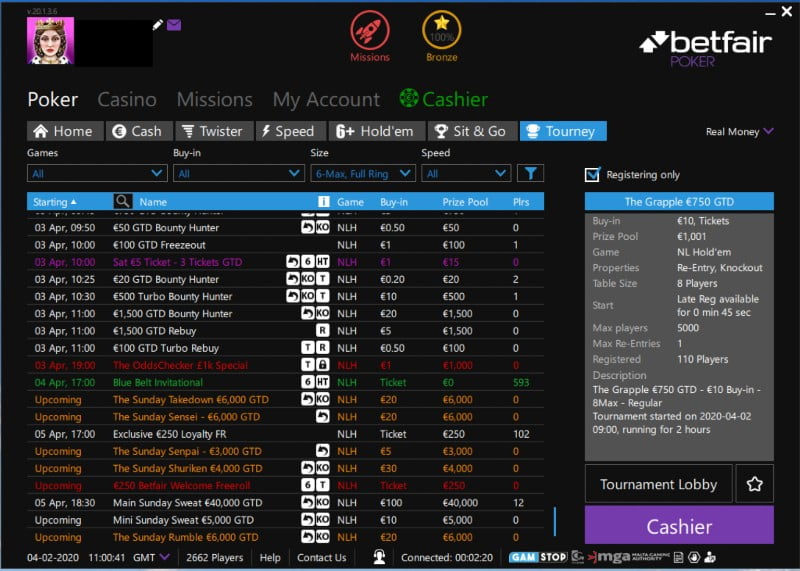The height and width of the screenshot is (571, 800).
Task: Expand the Size dropdown showing 6-Max, Full Ring
Action: (363, 173)
